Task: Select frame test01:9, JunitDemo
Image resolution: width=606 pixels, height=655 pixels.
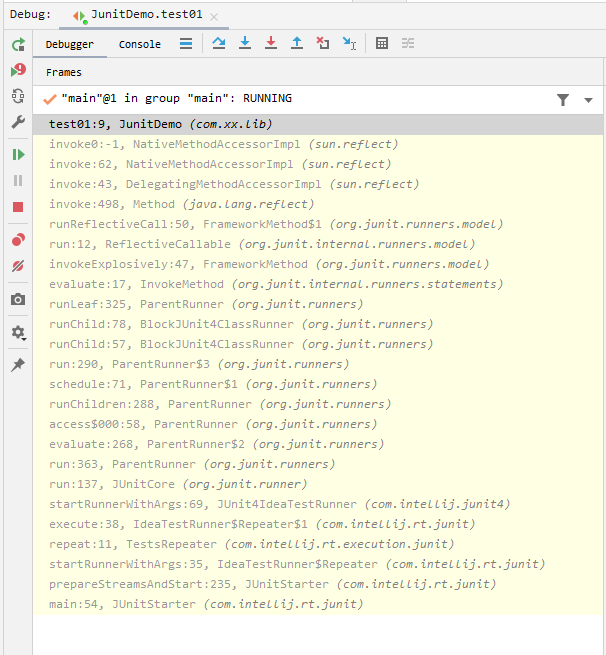Action: pyautogui.click(x=318, y=124)
